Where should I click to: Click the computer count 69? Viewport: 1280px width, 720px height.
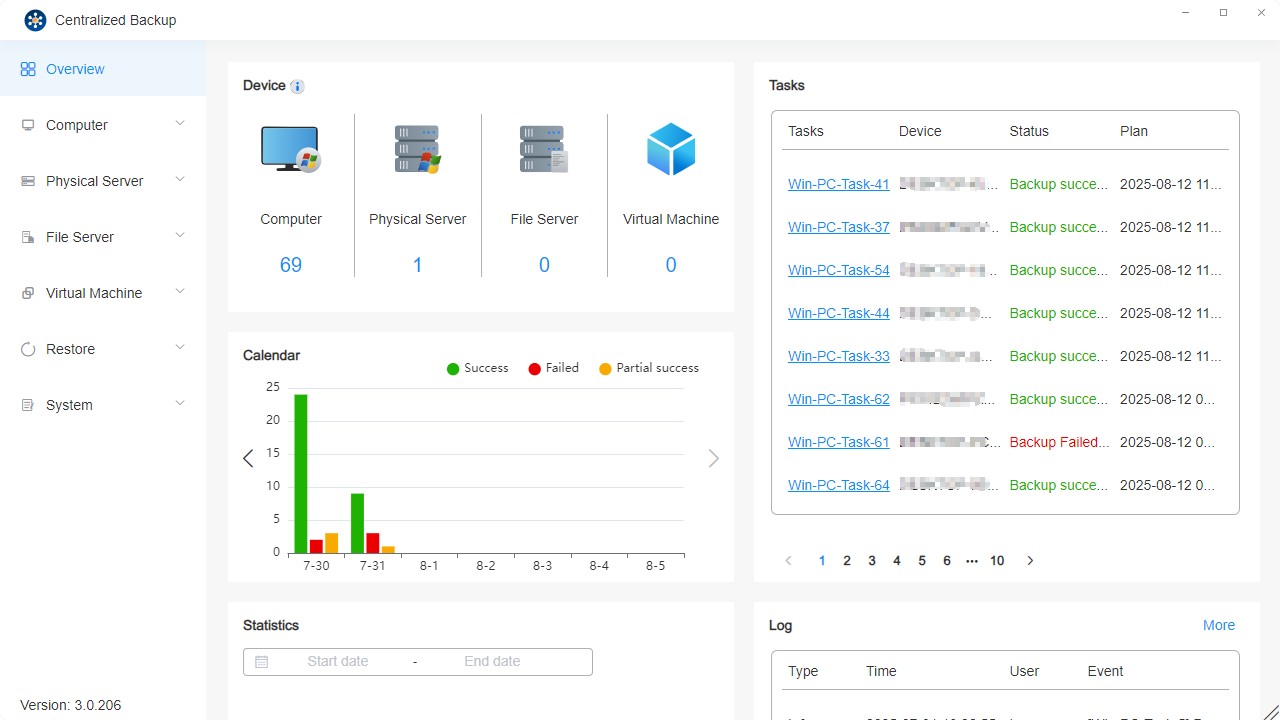tap(291, 265)
